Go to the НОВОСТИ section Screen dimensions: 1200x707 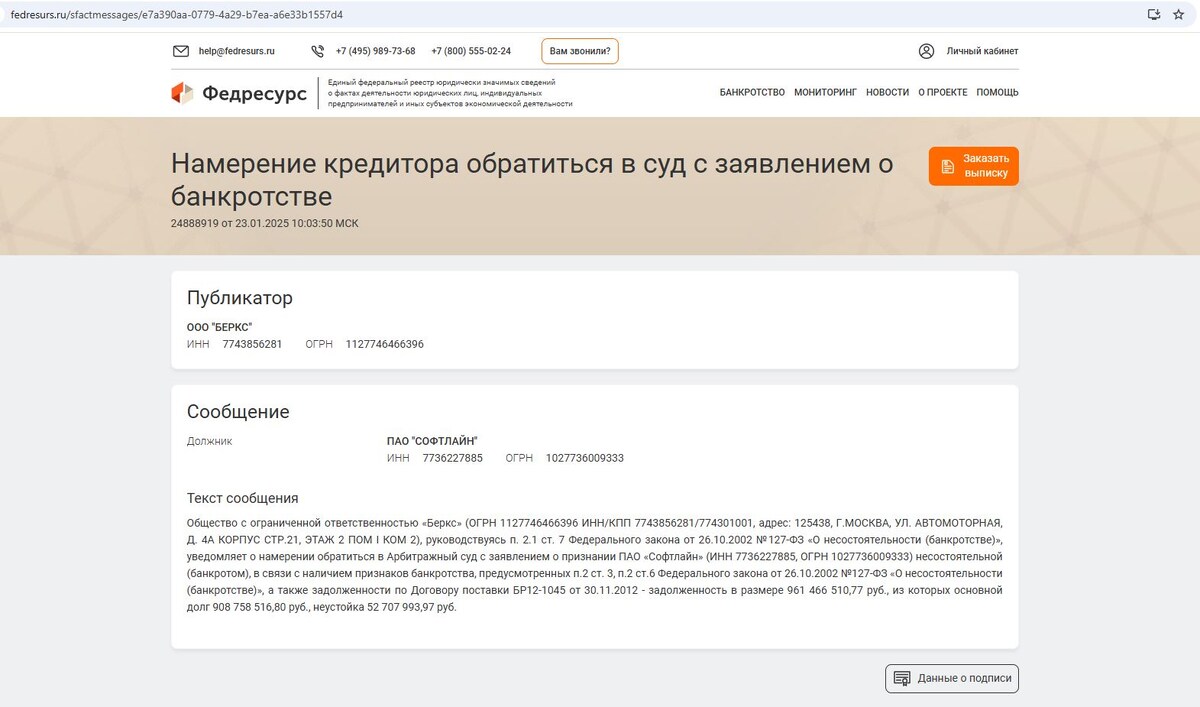(888, 92)
